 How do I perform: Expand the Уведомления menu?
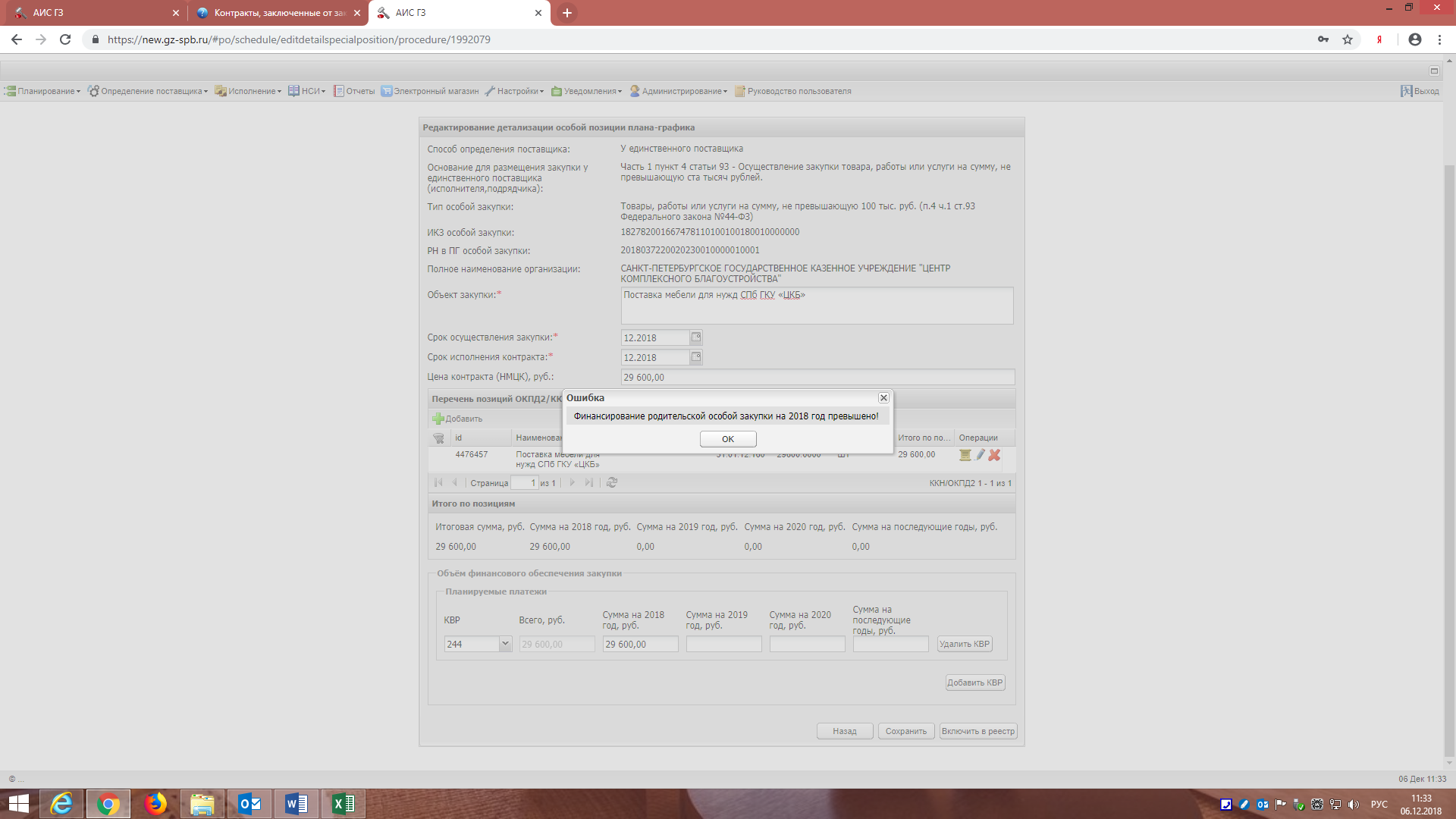point(587,91)
